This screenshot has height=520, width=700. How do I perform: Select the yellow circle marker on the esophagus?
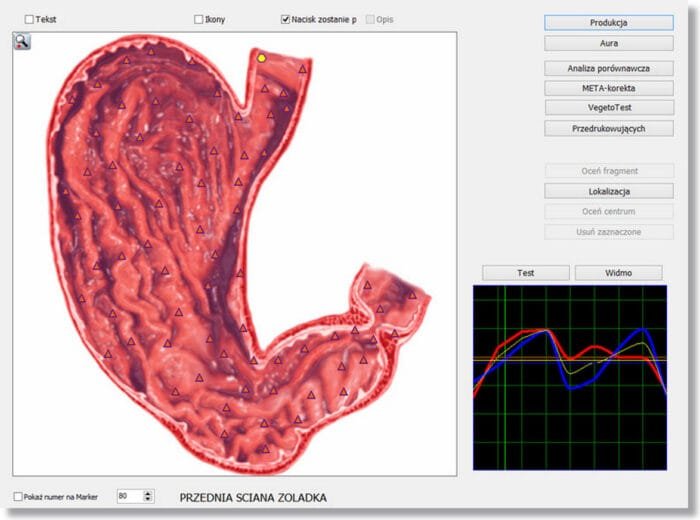pyautogui.click(x=262, y=58)
